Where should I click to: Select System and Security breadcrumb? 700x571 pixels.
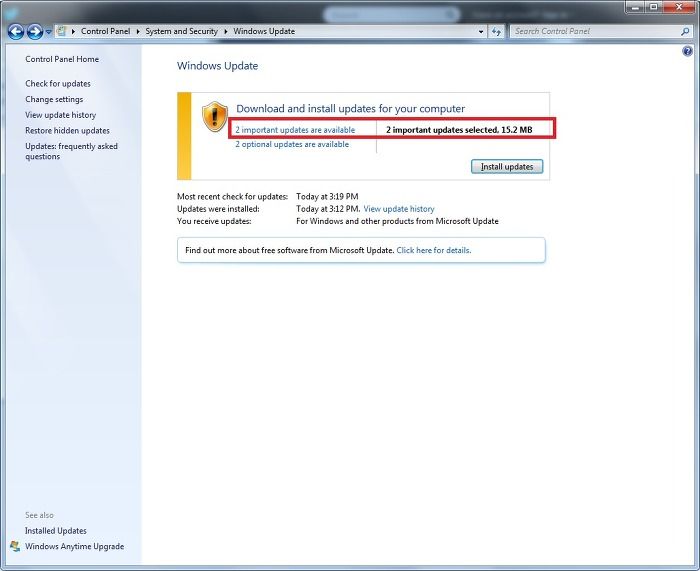[x=181, y=31]
